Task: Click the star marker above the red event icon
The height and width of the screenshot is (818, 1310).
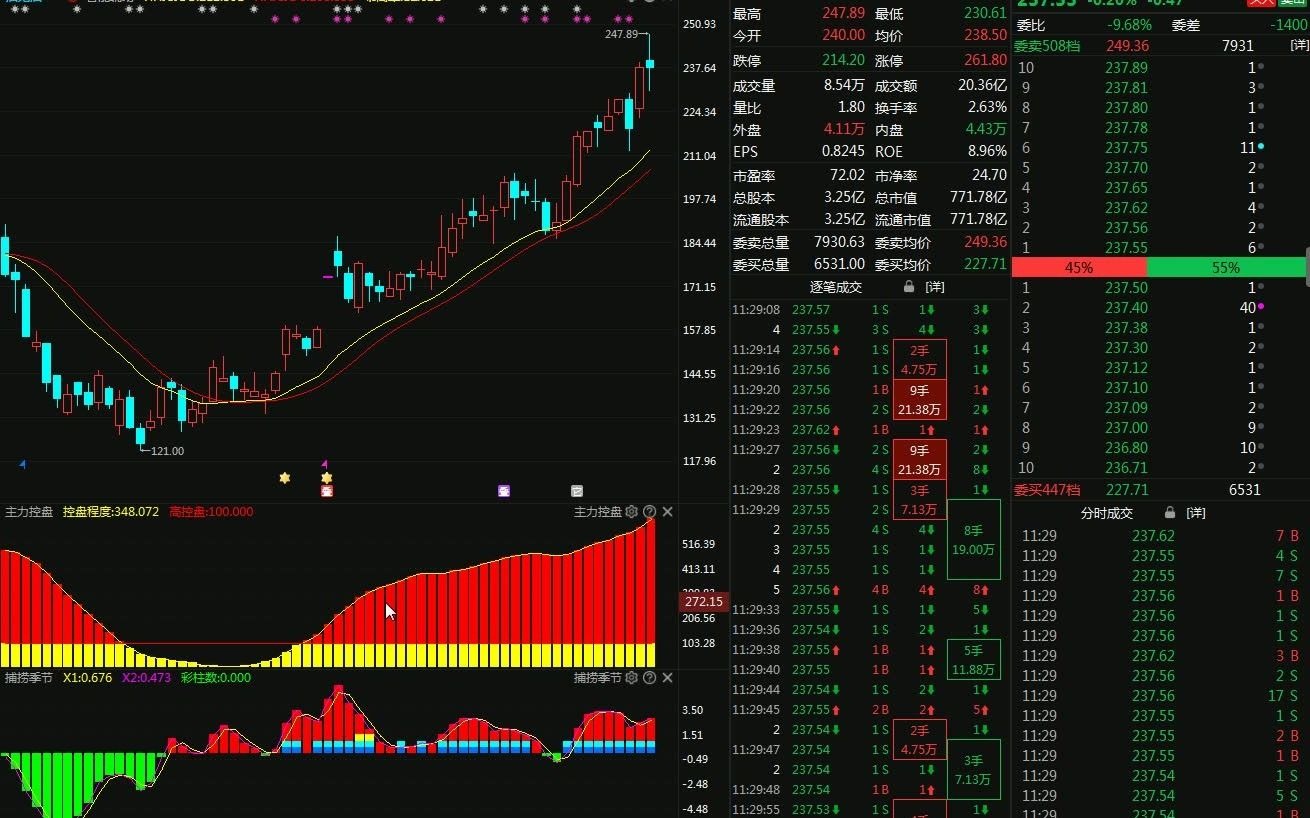Action: click(x=326, y=478)
